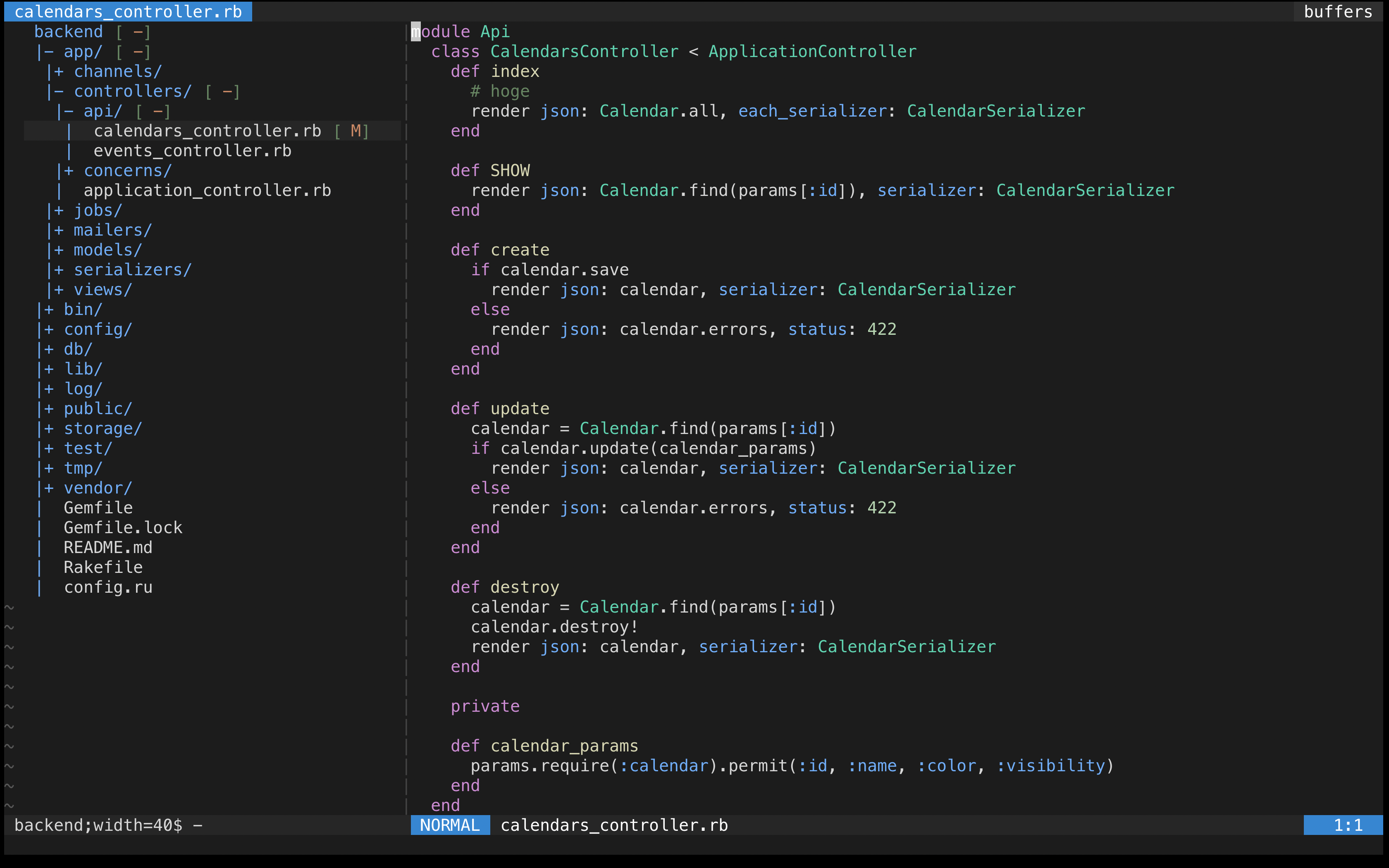Open the buffers list at top right
The height and width of the screenshot is (868, 1389).
[x=1339, y=12]
